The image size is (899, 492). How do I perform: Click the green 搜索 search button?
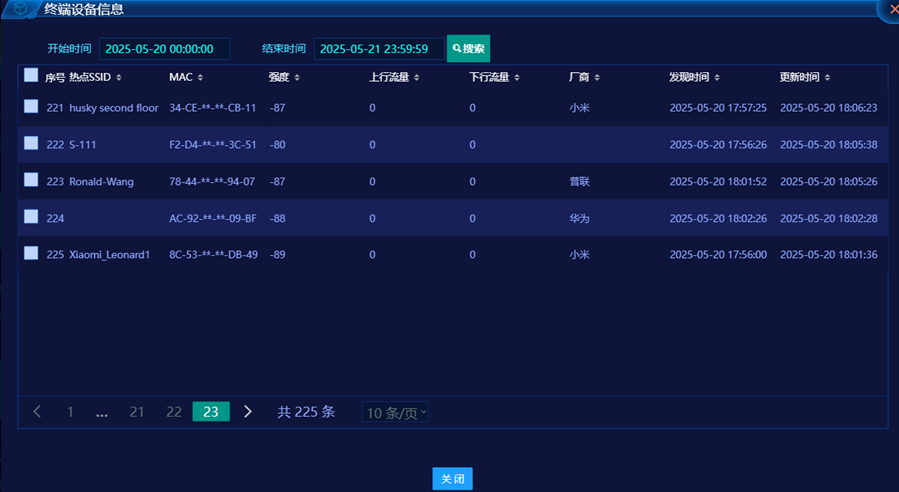pyautogui.click(x=468, y=49)
